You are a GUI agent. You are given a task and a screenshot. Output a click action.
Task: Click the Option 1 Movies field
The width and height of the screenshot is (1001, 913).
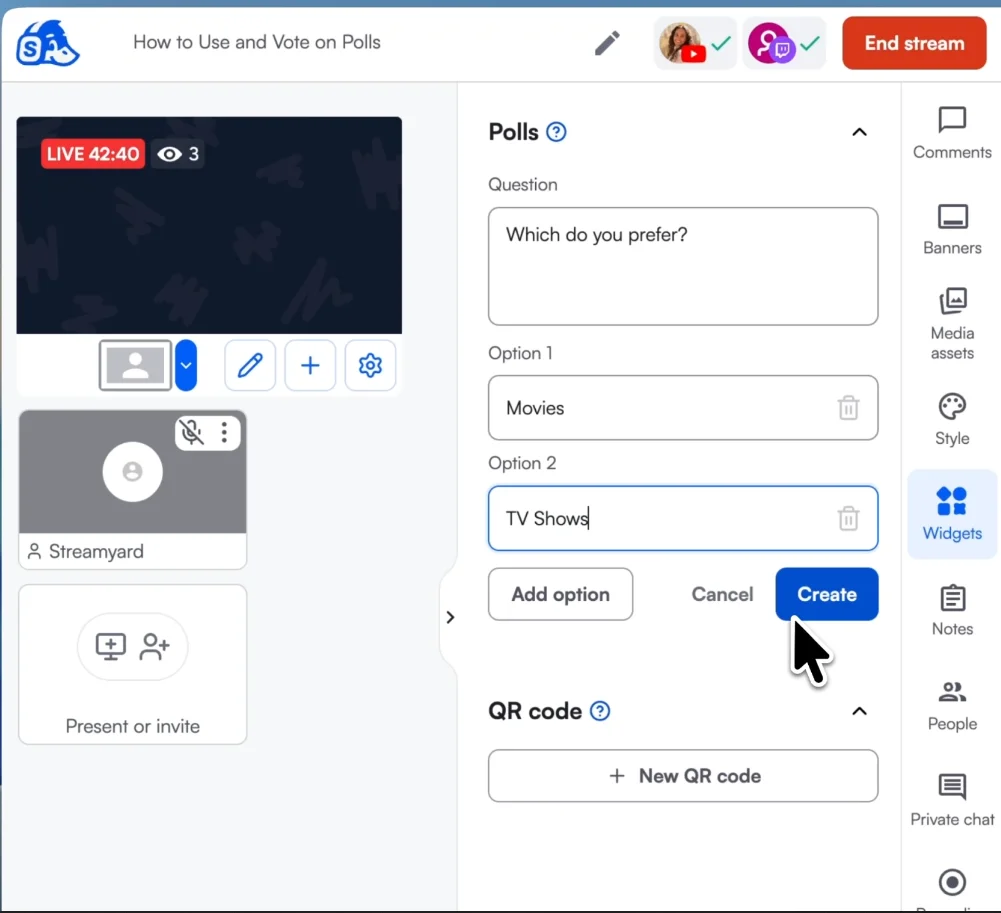pos(683,407)
